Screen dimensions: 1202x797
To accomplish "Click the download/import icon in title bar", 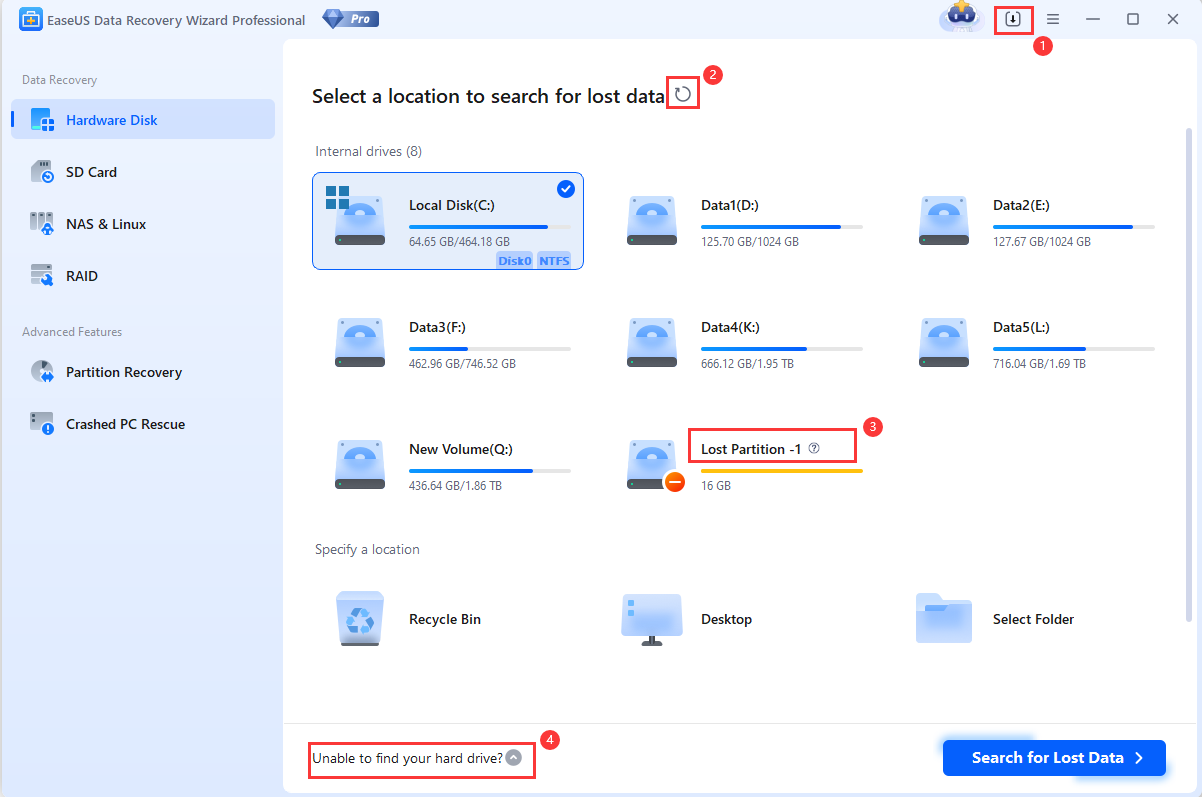I will [1013, 19].
